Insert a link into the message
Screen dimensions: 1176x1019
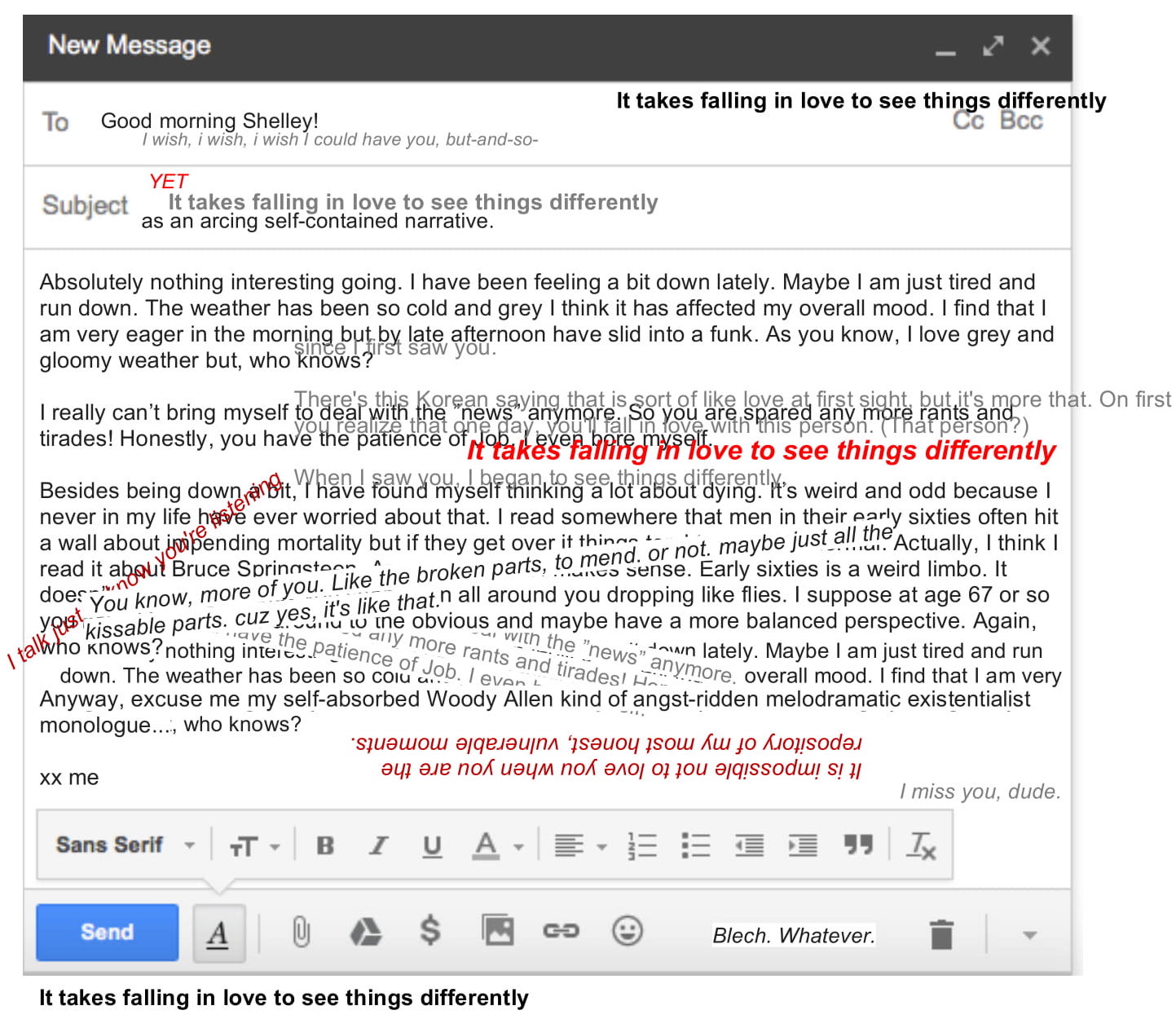pyautogui.click(x=561, y=931)
